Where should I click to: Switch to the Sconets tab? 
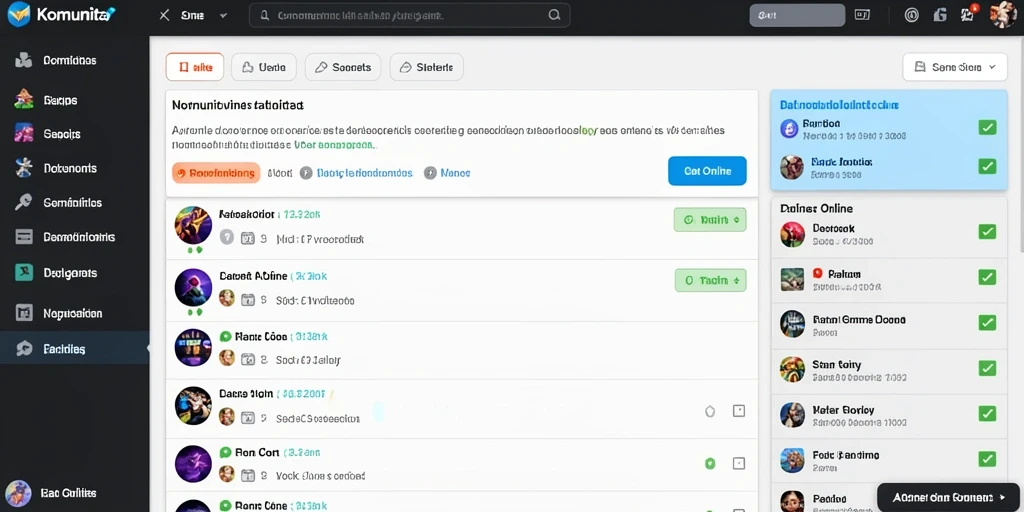343,67
